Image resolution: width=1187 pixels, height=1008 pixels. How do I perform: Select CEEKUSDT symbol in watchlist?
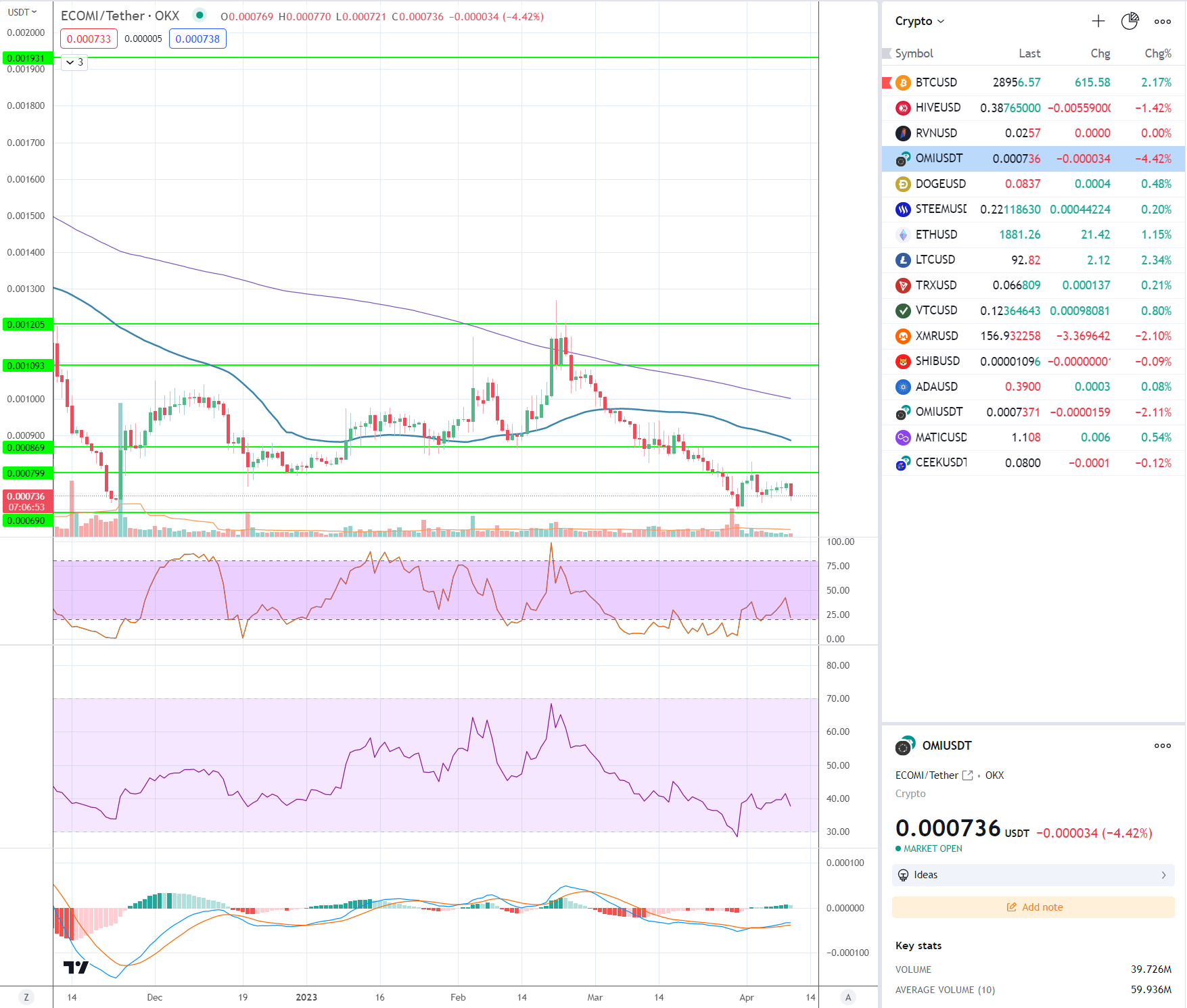(941, 462)
